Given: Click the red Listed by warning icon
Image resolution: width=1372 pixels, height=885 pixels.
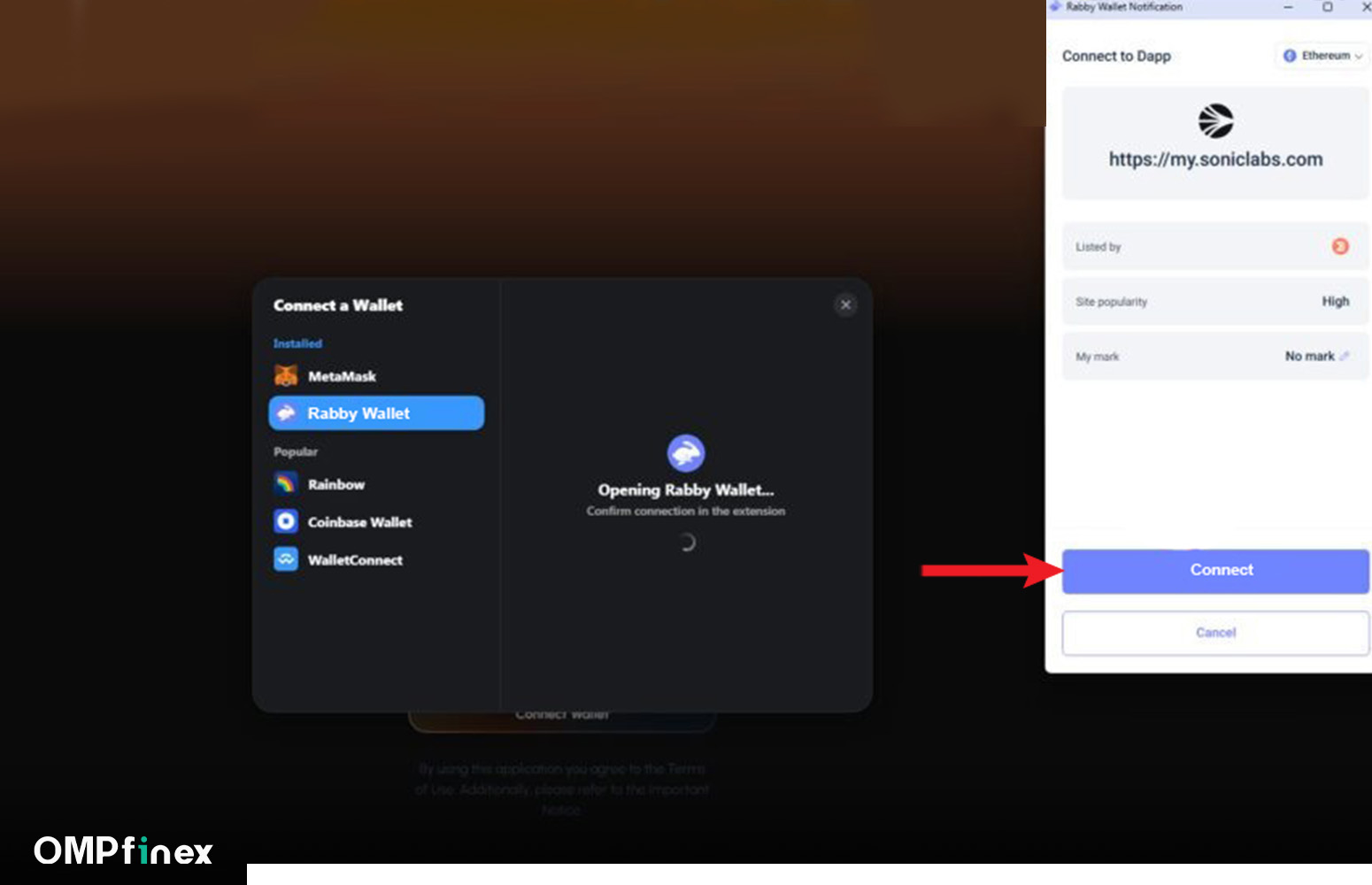Looking at the screenshot, I should [1339, 247].
